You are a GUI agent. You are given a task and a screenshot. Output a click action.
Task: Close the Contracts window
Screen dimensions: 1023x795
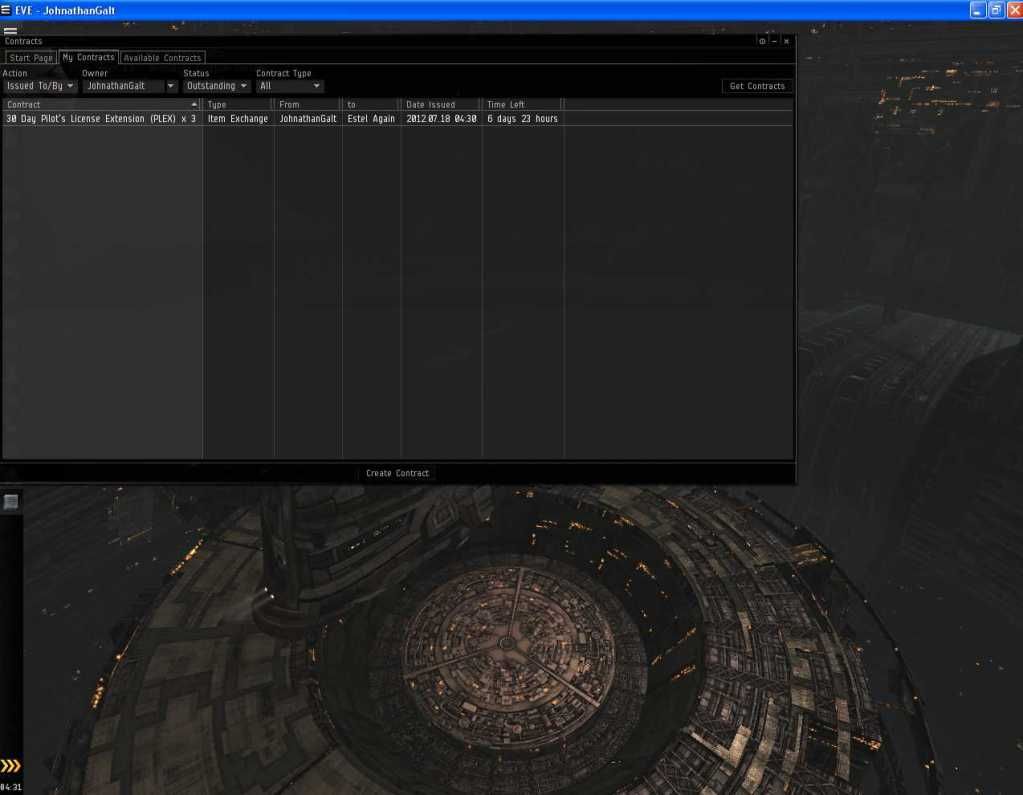(787, 41)
